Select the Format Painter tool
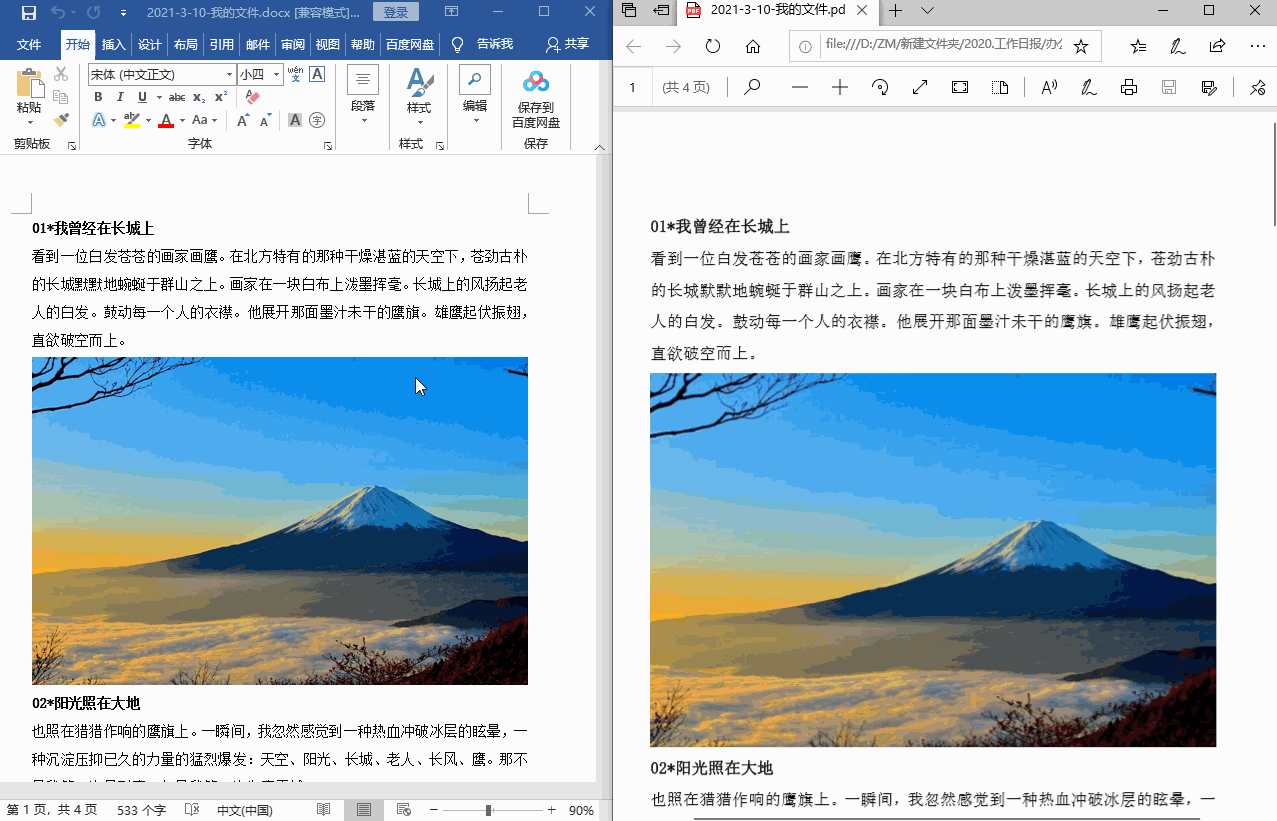The image size is (1277, 821). [x=59, y=120]
